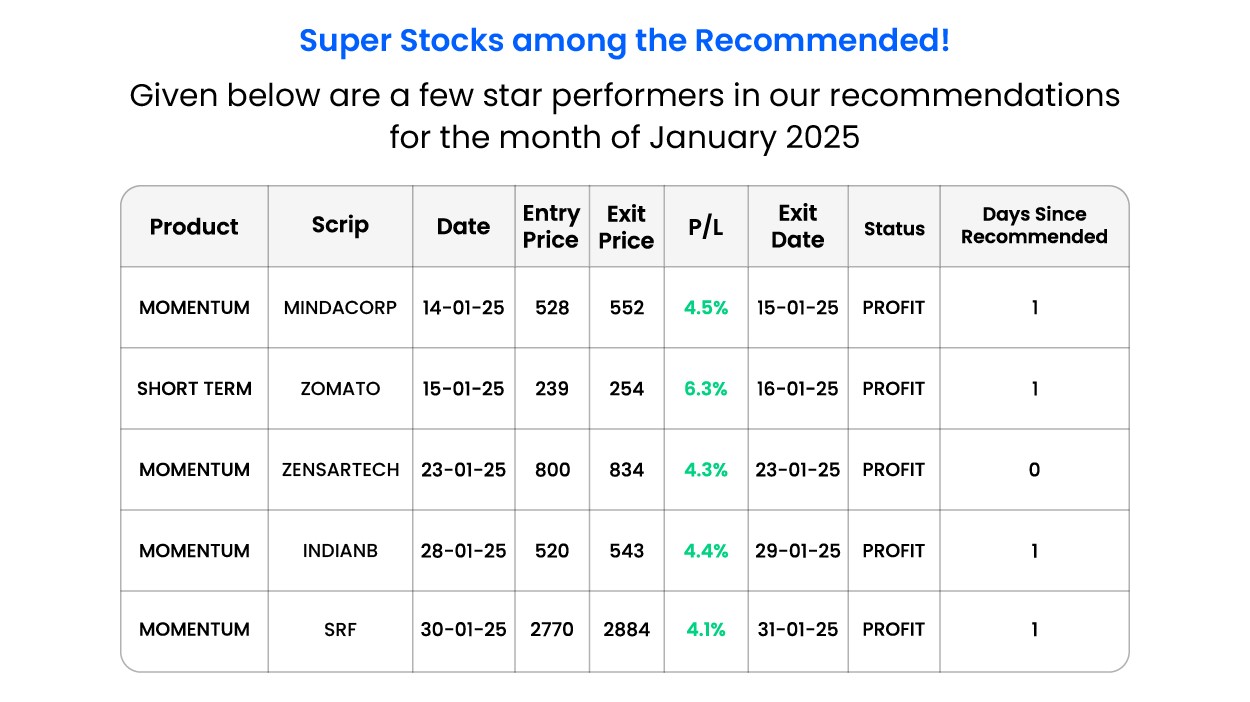The image size is (1250, 702).
Task: Select the 800 entry price cell
Action: coord(551,470)
